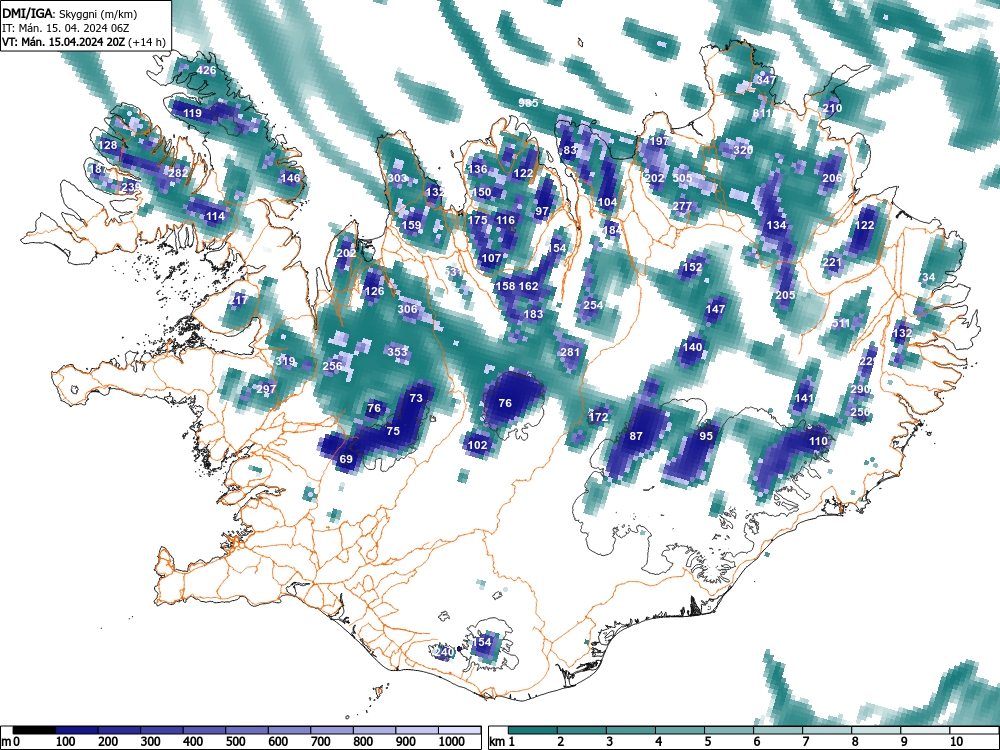Click the valid time line 'VT: Mán. 15.04.2024 20Z (+14 h)'
This screenshot has height=750, width=1000.
[84, 43]
